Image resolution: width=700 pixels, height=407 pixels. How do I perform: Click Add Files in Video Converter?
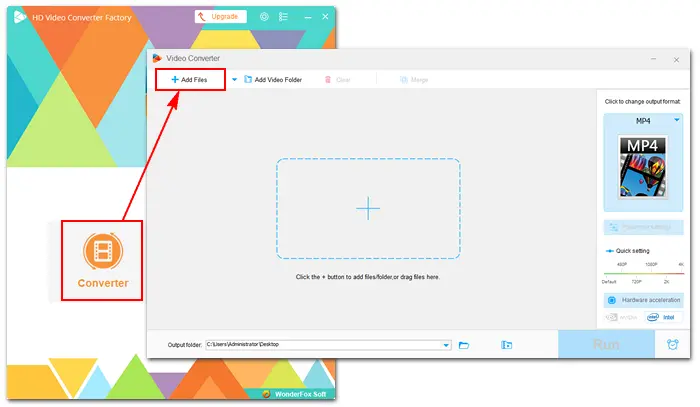[190, 79]
